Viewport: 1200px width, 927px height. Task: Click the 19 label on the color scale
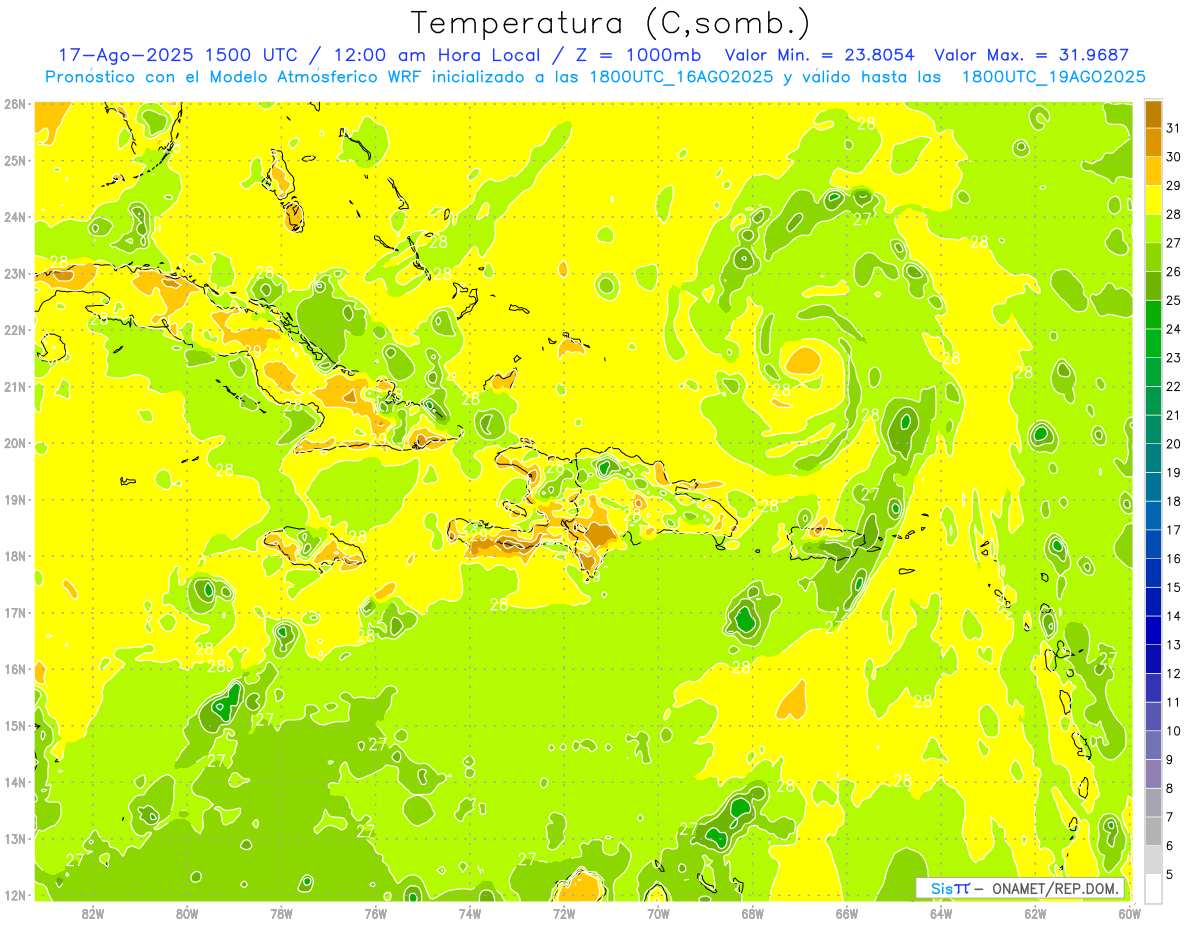pyautogui.click(x=1174, y=472)
